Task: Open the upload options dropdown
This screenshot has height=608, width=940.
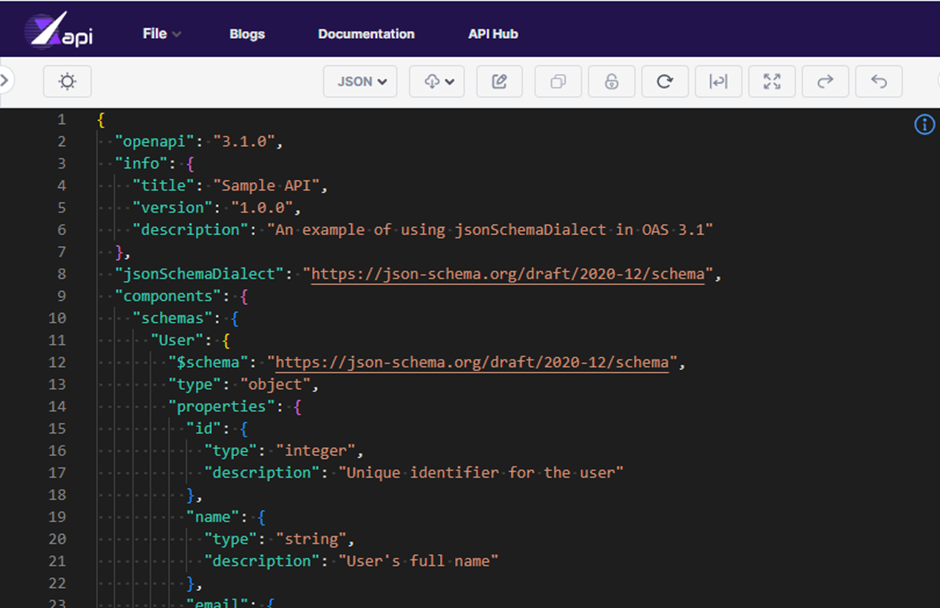Action: (x=437, y=81)
